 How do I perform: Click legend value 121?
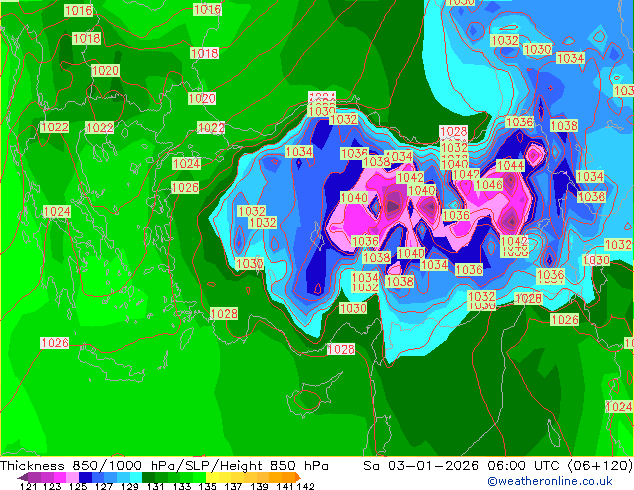(x=28, y=486)
